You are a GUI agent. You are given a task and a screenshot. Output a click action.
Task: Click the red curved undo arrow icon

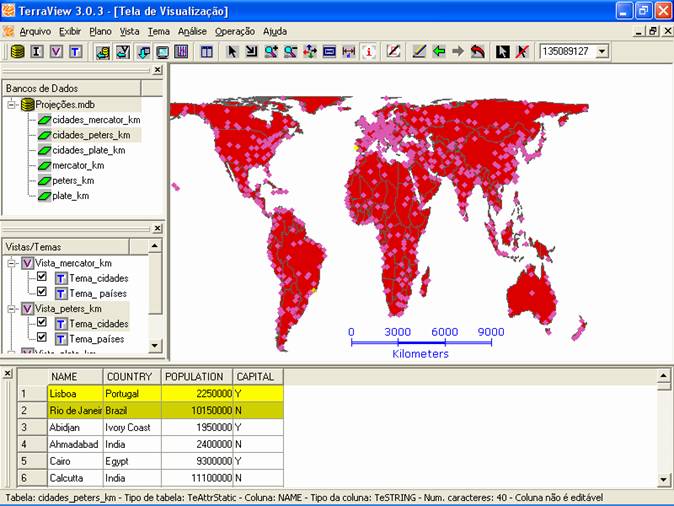[x=478, y=52]
